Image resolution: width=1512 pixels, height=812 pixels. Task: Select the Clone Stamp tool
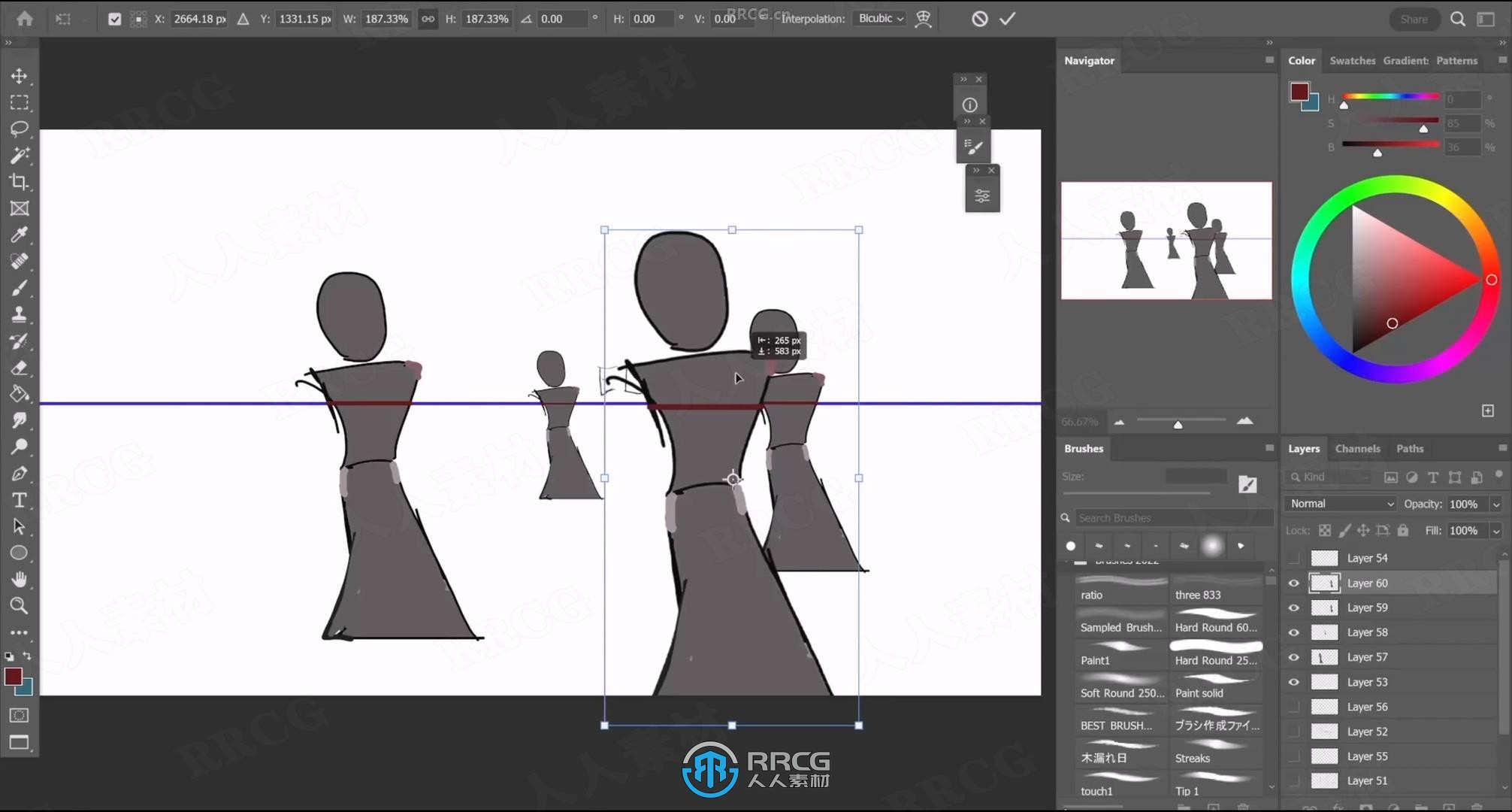click(20, 314)
